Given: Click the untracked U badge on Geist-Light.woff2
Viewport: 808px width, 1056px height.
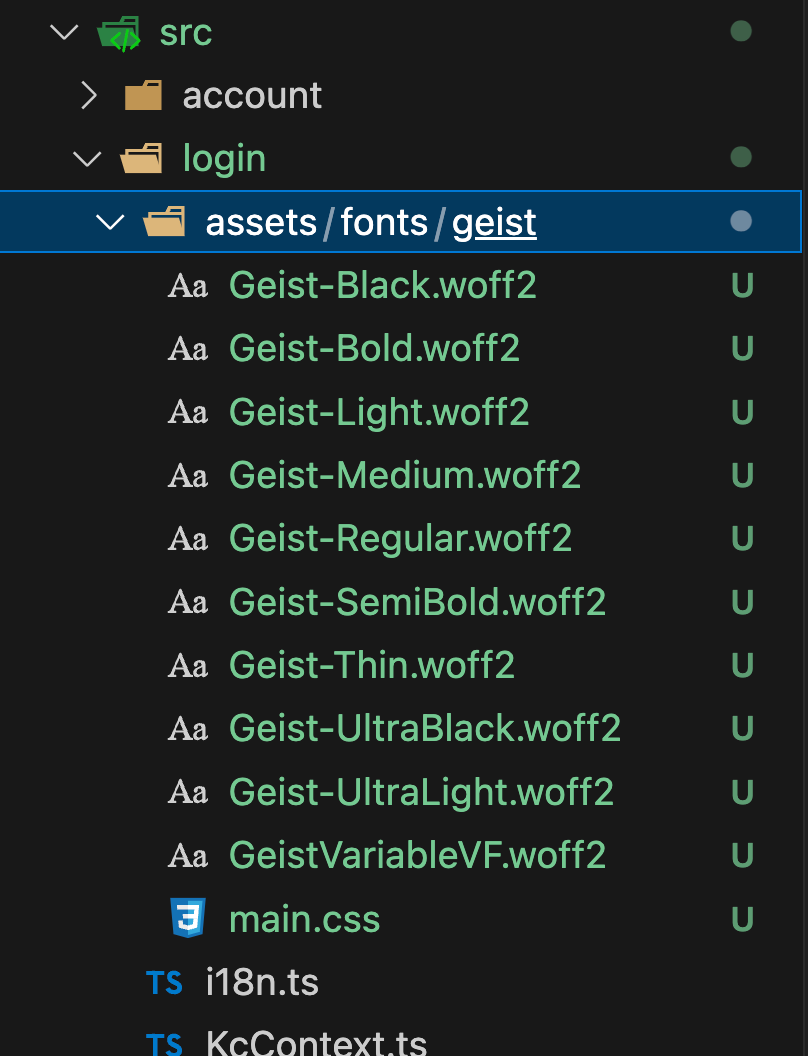Looking at the screenshot, I should pos(742,412).
